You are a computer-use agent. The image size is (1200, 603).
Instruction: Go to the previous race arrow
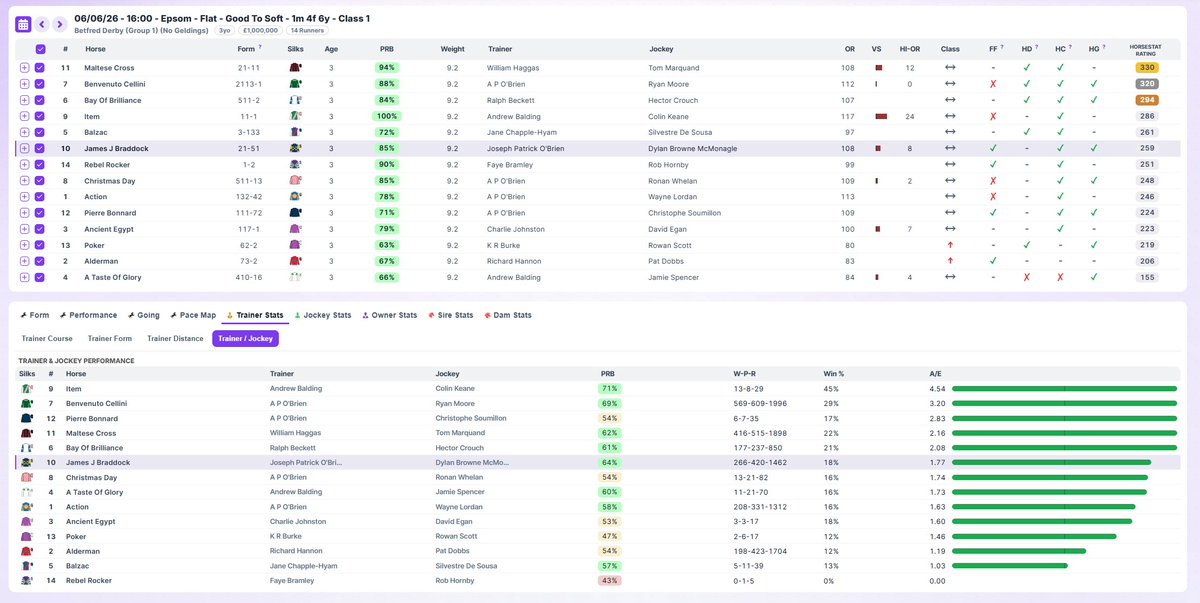pyautogui.click(x=43, y=24)
